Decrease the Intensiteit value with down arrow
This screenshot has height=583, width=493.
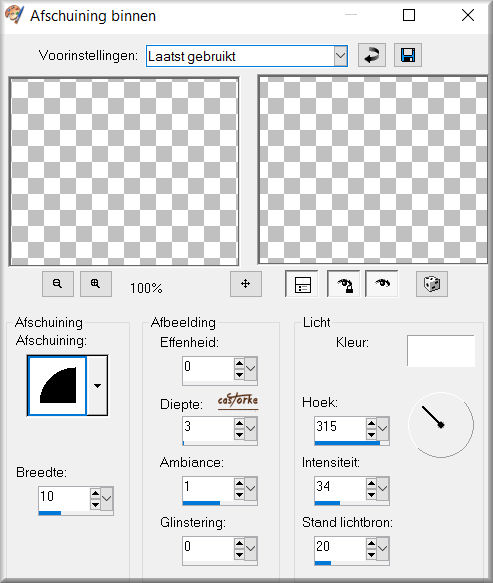coord(371,494)
